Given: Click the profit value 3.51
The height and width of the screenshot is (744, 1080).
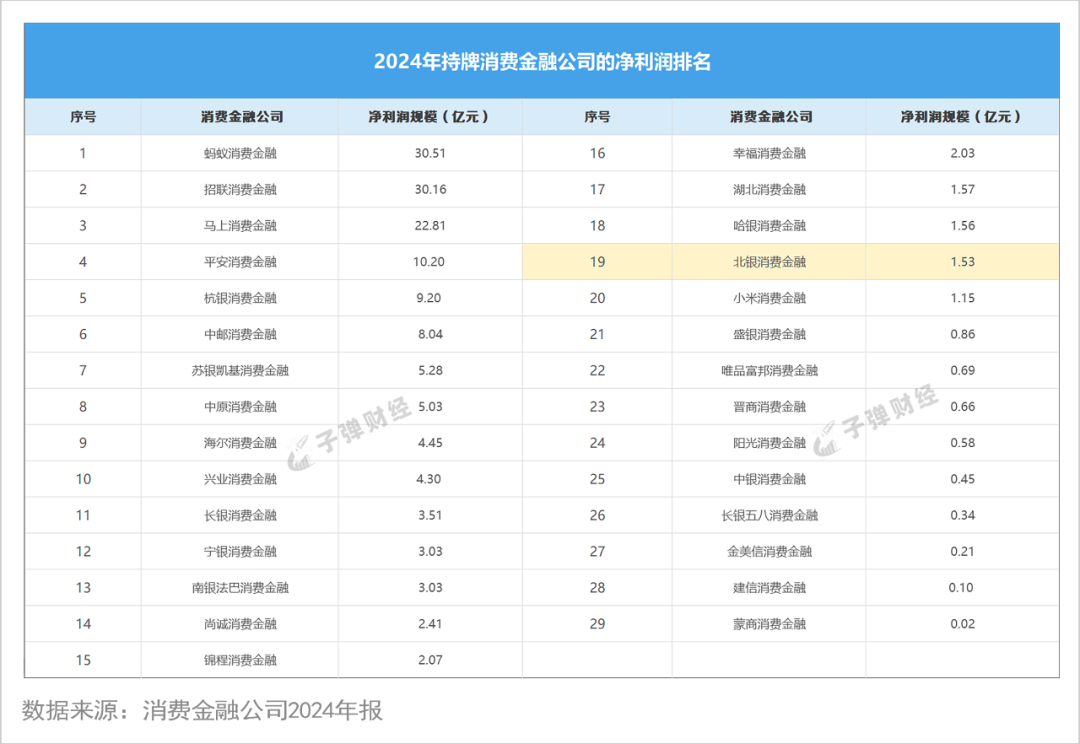Looking at the screenshot, I should pyautogui.click(x=430, y=515).
